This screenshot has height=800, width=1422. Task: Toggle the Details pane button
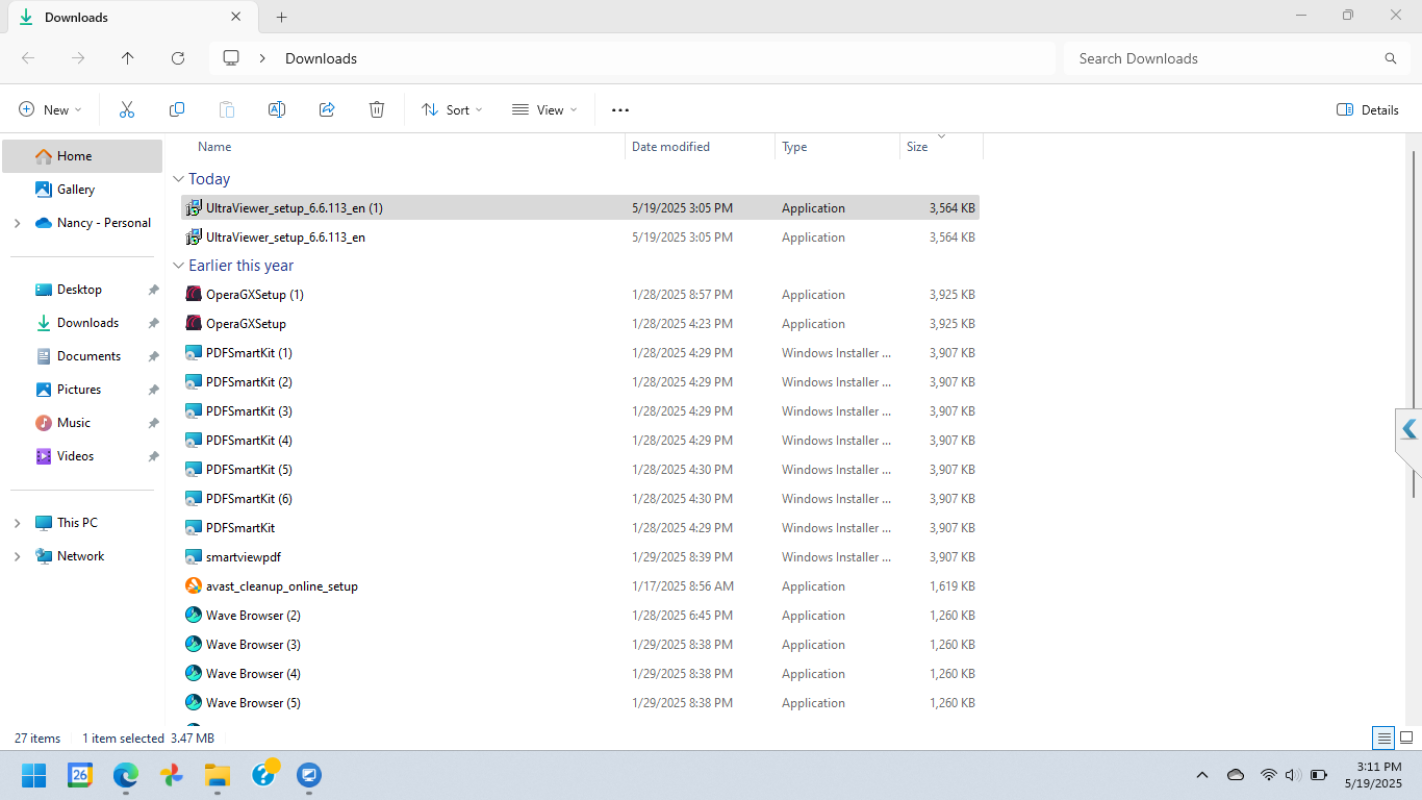[1367, 110]
